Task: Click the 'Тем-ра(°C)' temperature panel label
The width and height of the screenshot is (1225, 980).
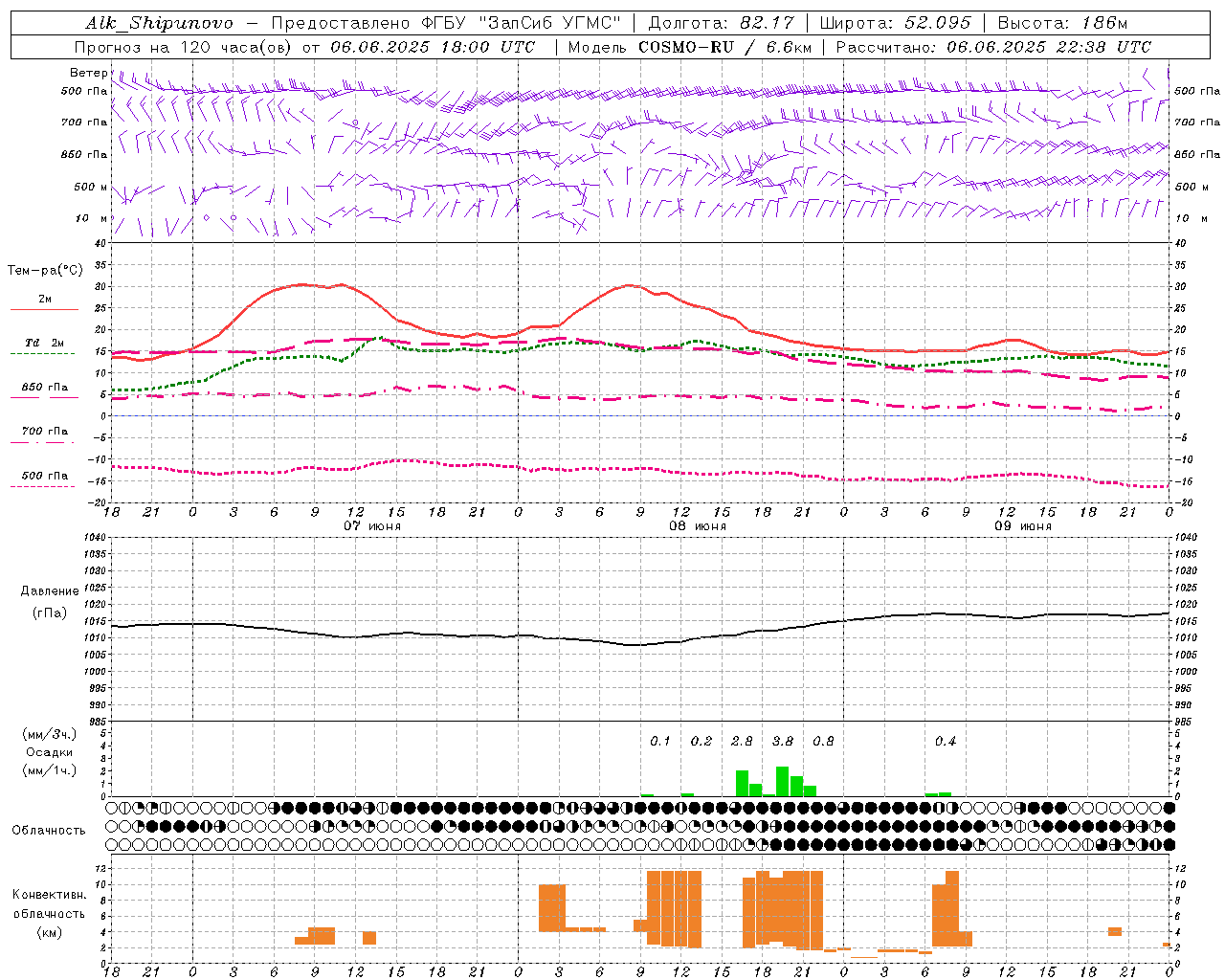Action: pyautogui.click(x=45, y=271)
